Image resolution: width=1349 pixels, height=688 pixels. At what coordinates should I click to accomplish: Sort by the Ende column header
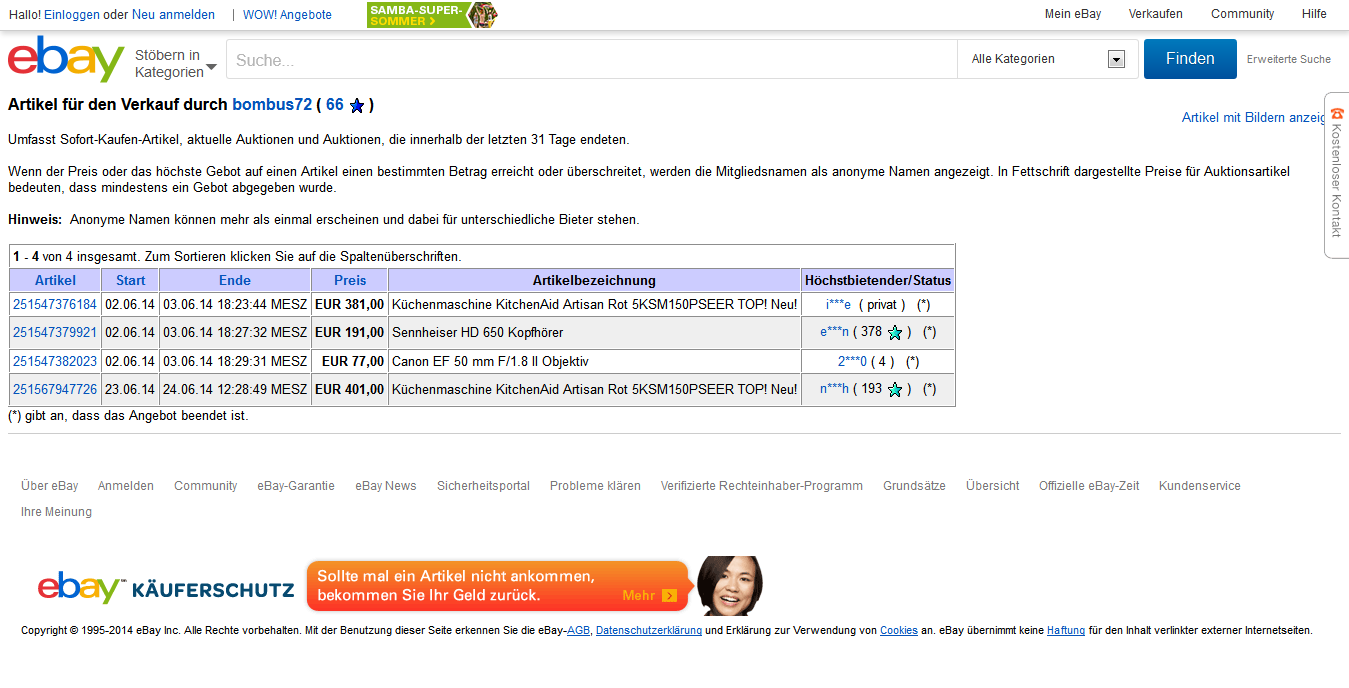[x=235, y=280]
